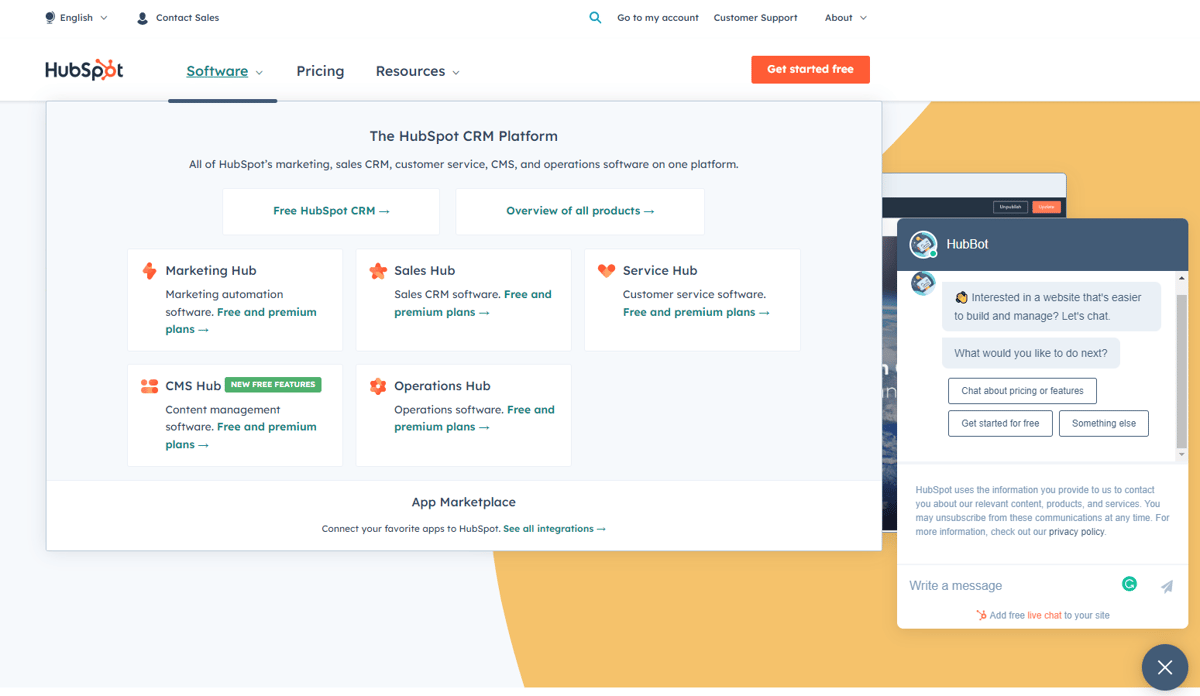Expand the Resources menu

click(x=417, y=71)
